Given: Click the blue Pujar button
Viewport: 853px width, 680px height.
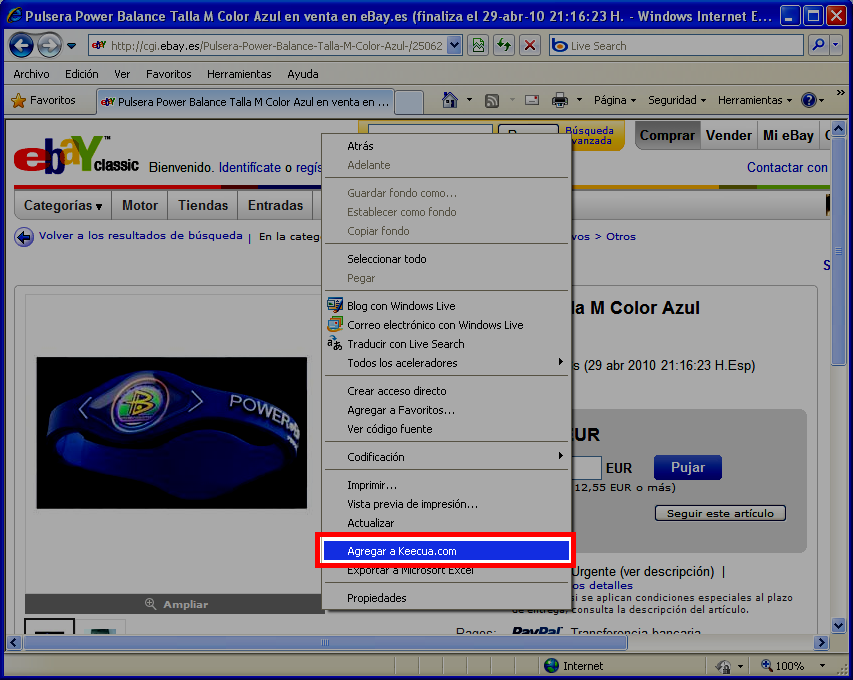Looking at the screenshot, I should [688, 467].
